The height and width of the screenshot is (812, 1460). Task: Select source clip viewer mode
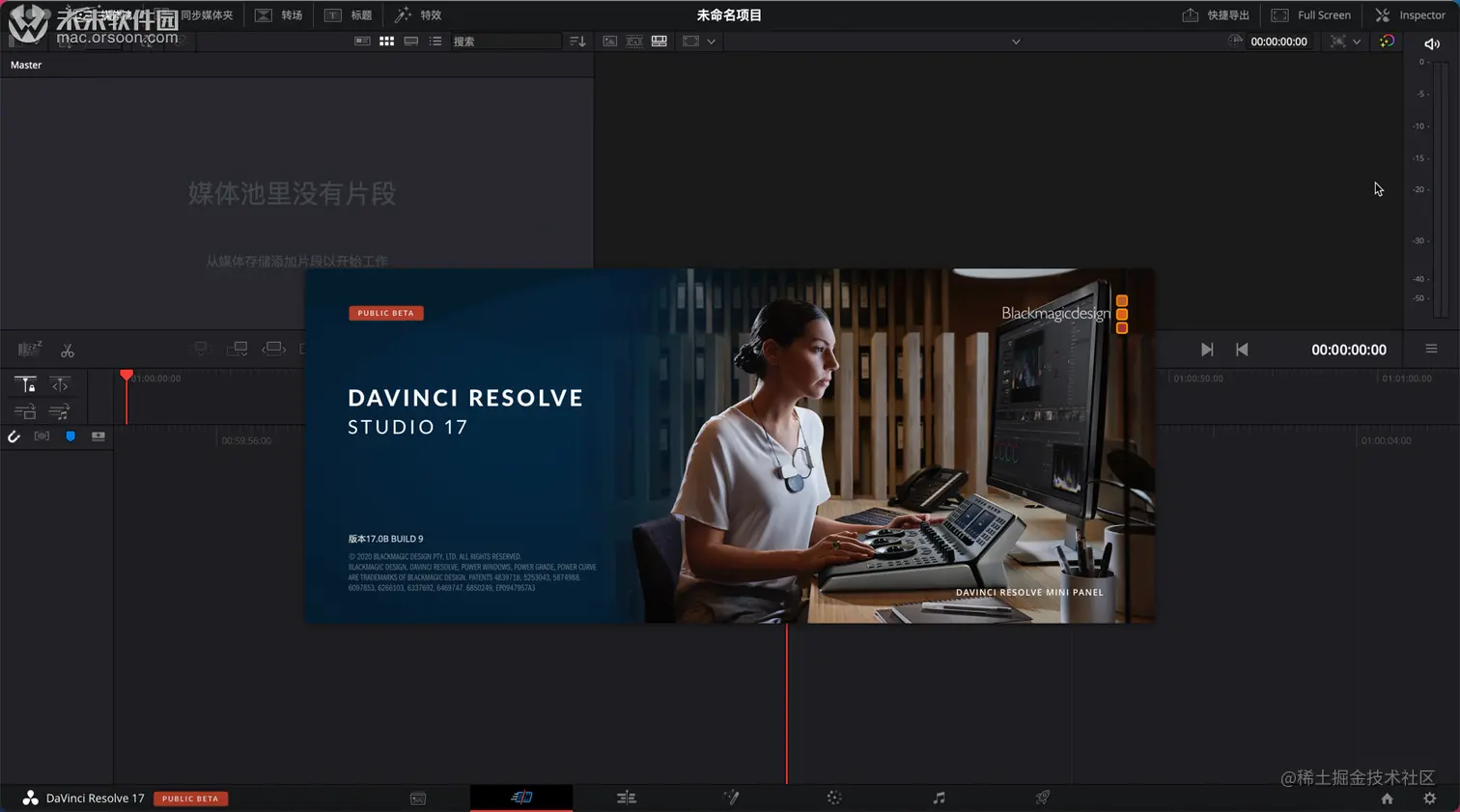[x=609, y=42]
